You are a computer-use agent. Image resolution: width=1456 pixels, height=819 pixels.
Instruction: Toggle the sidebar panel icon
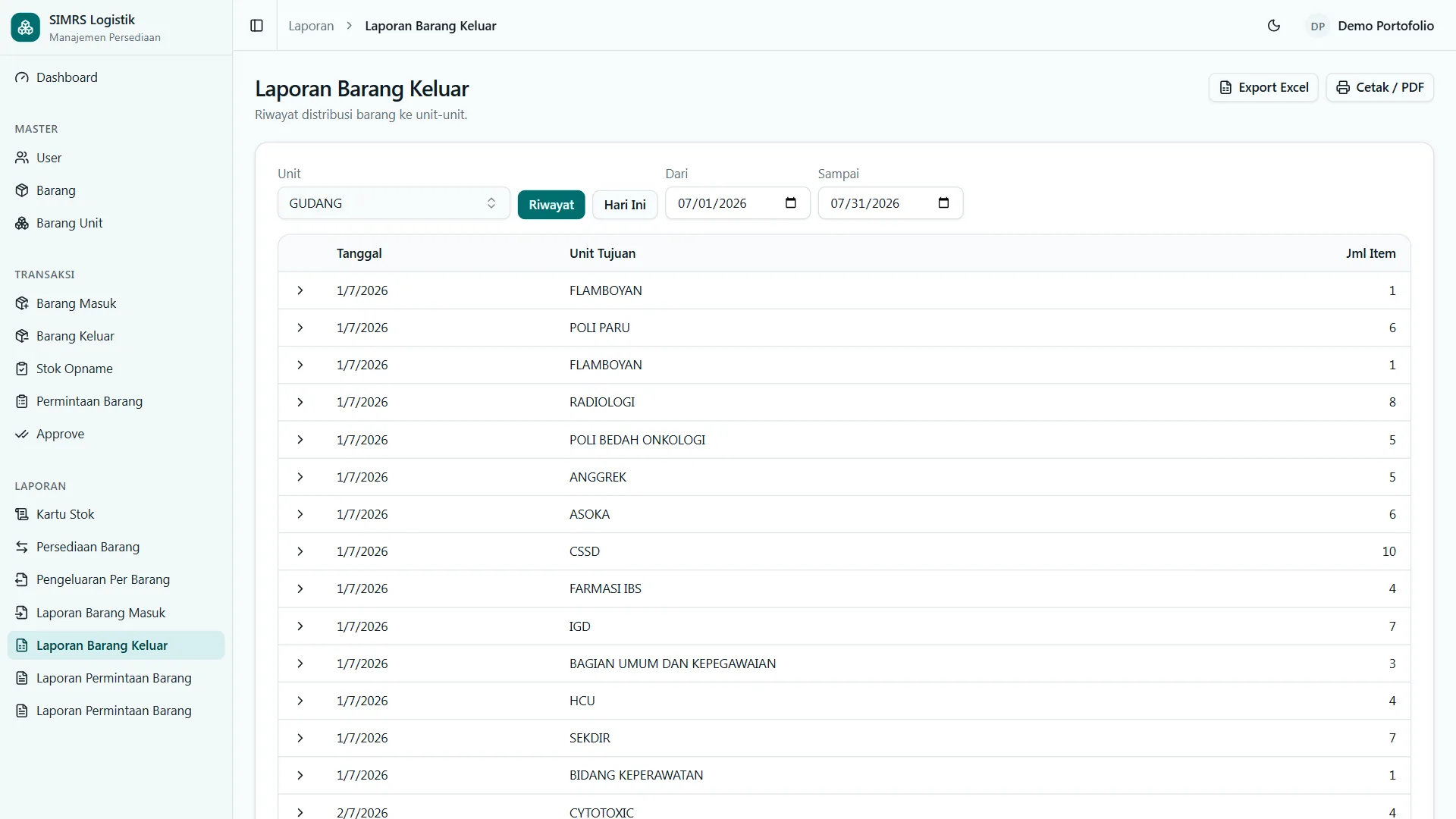click(256, 26)
